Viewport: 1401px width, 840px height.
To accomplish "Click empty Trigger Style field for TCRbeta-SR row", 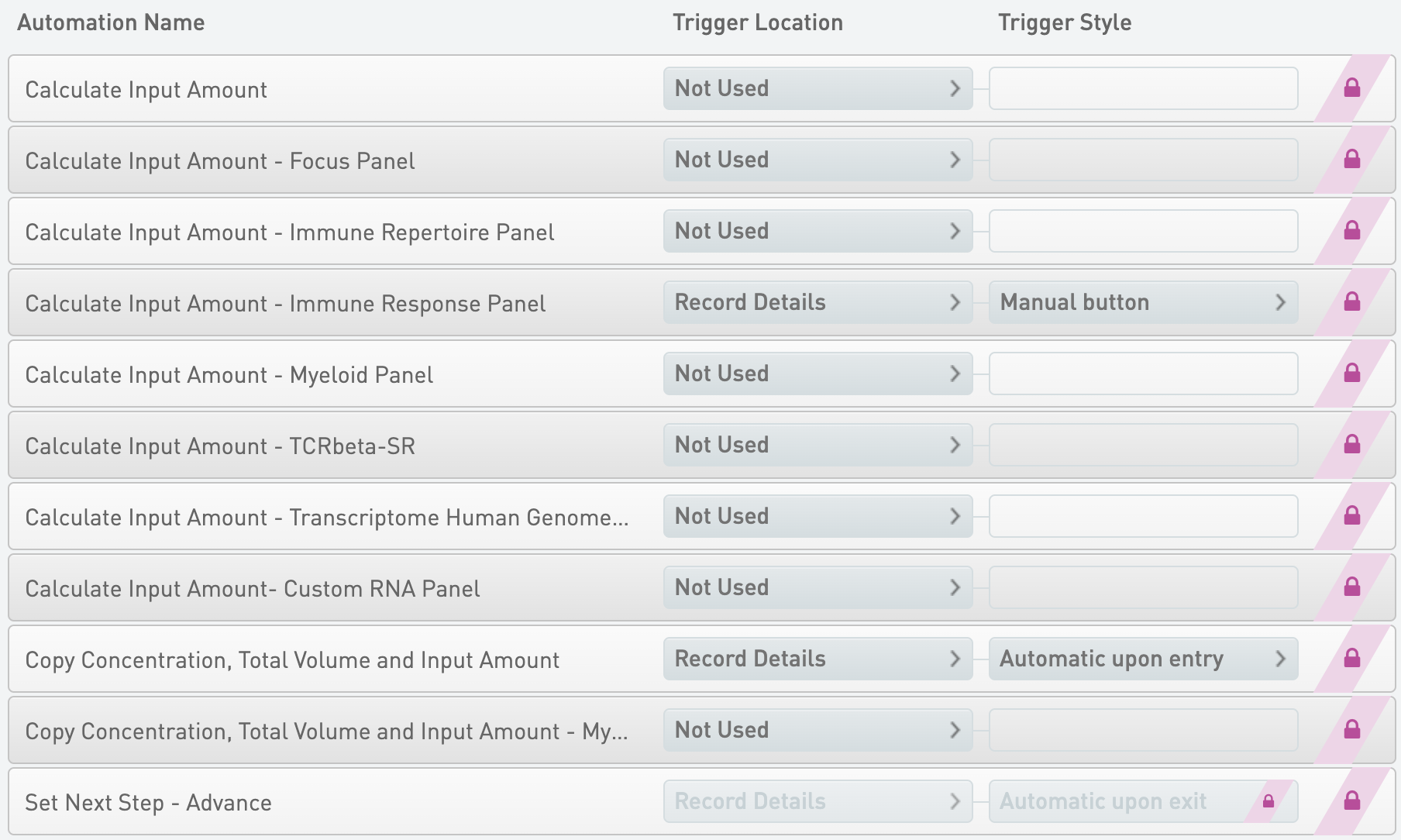I will coord(1143,445).
